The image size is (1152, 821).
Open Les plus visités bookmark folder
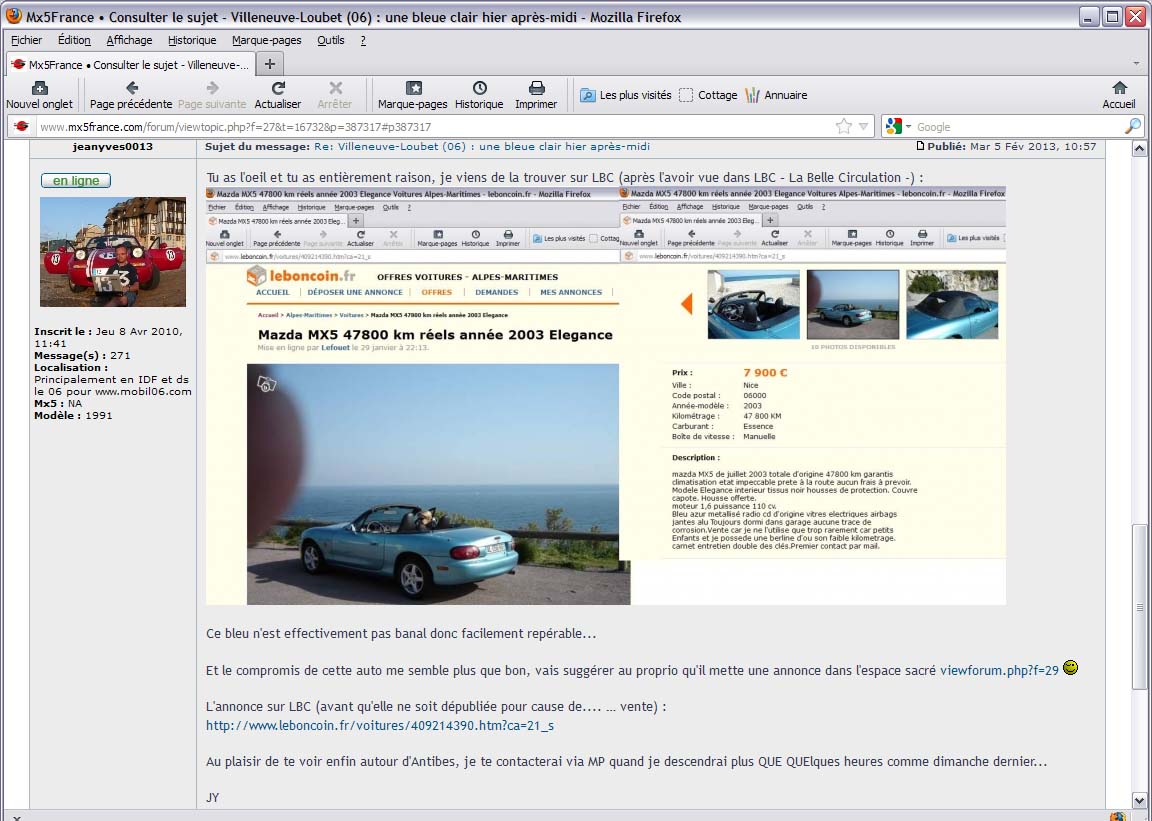tap(626, 95)
